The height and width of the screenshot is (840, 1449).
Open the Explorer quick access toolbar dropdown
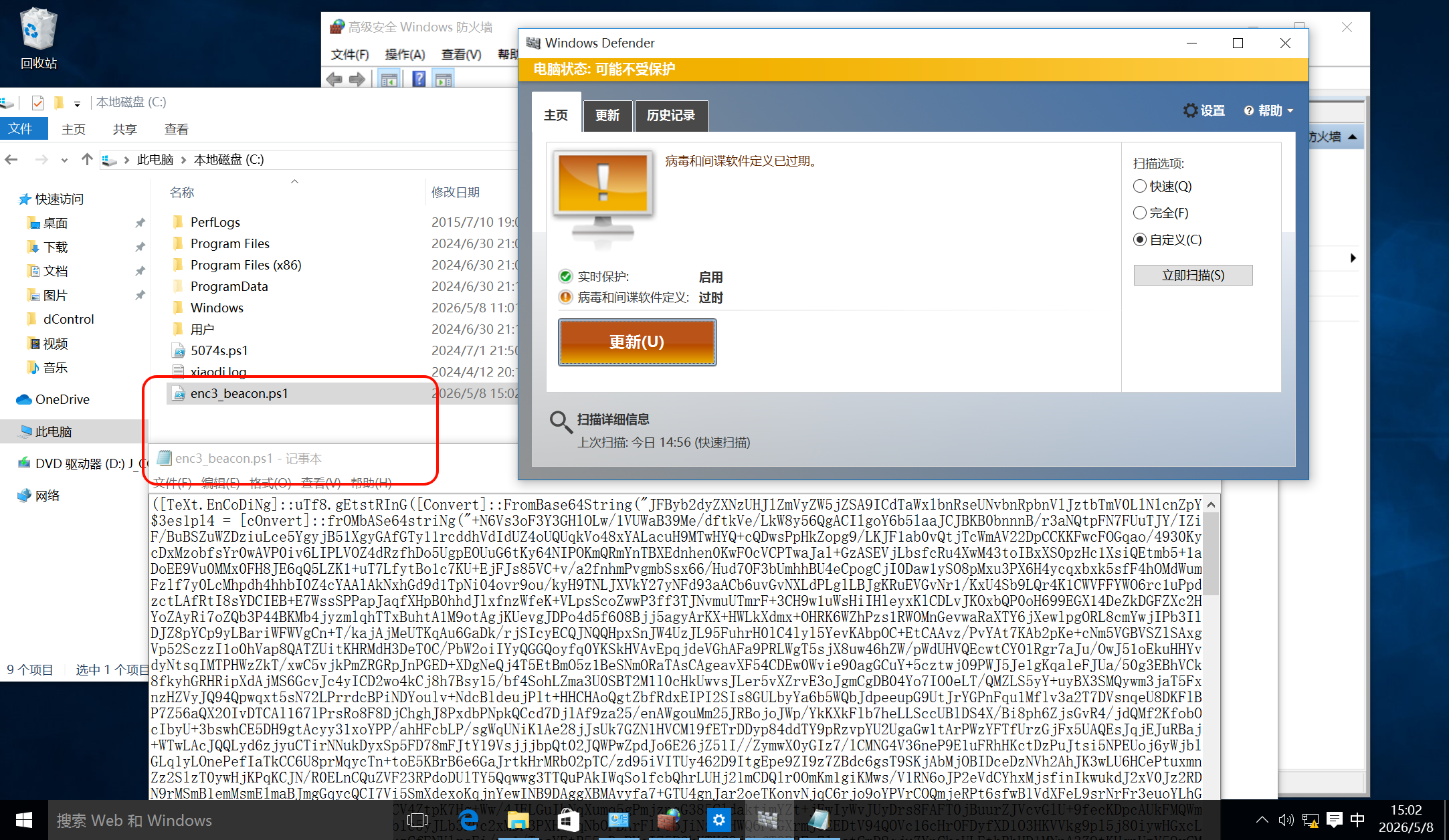pyautogui.click(x=78, y=104)
